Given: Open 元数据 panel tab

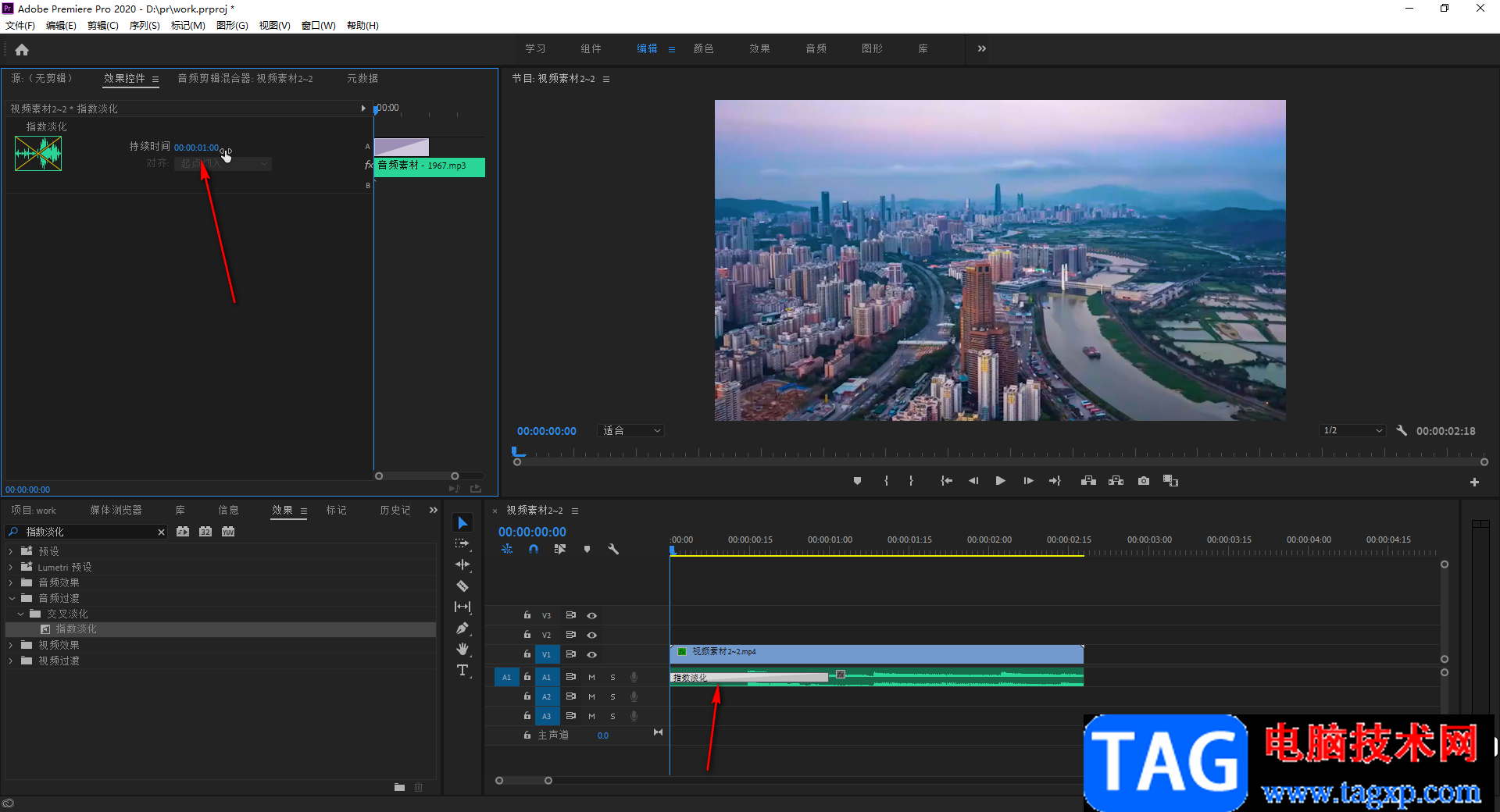Looking at the screenshot, I should pos(362,78).
